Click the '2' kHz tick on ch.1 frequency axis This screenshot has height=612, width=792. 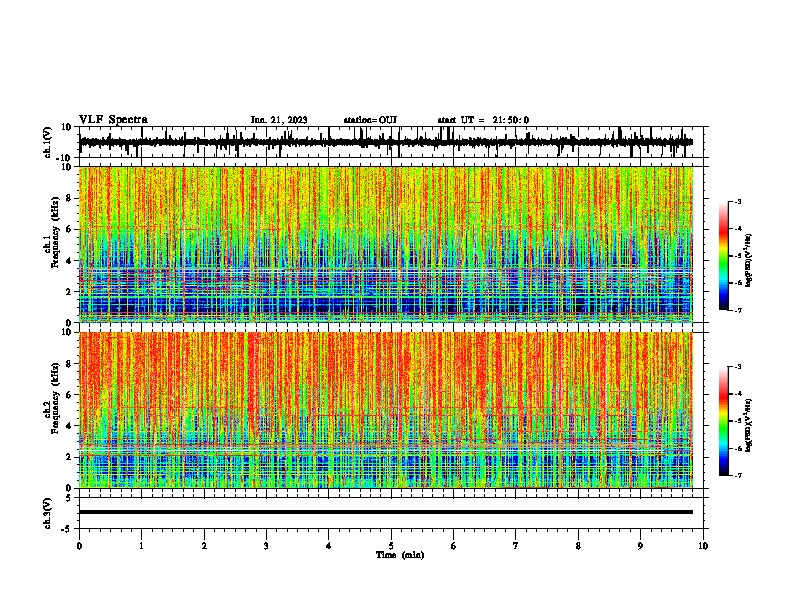[x=69, y=291]
